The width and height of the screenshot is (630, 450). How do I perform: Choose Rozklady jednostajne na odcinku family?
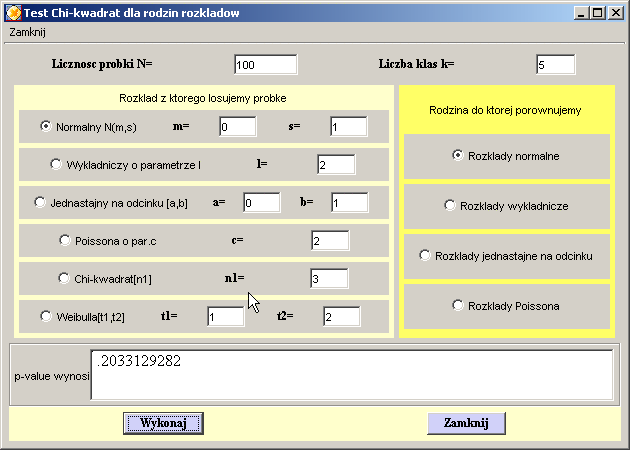(424, 255)
